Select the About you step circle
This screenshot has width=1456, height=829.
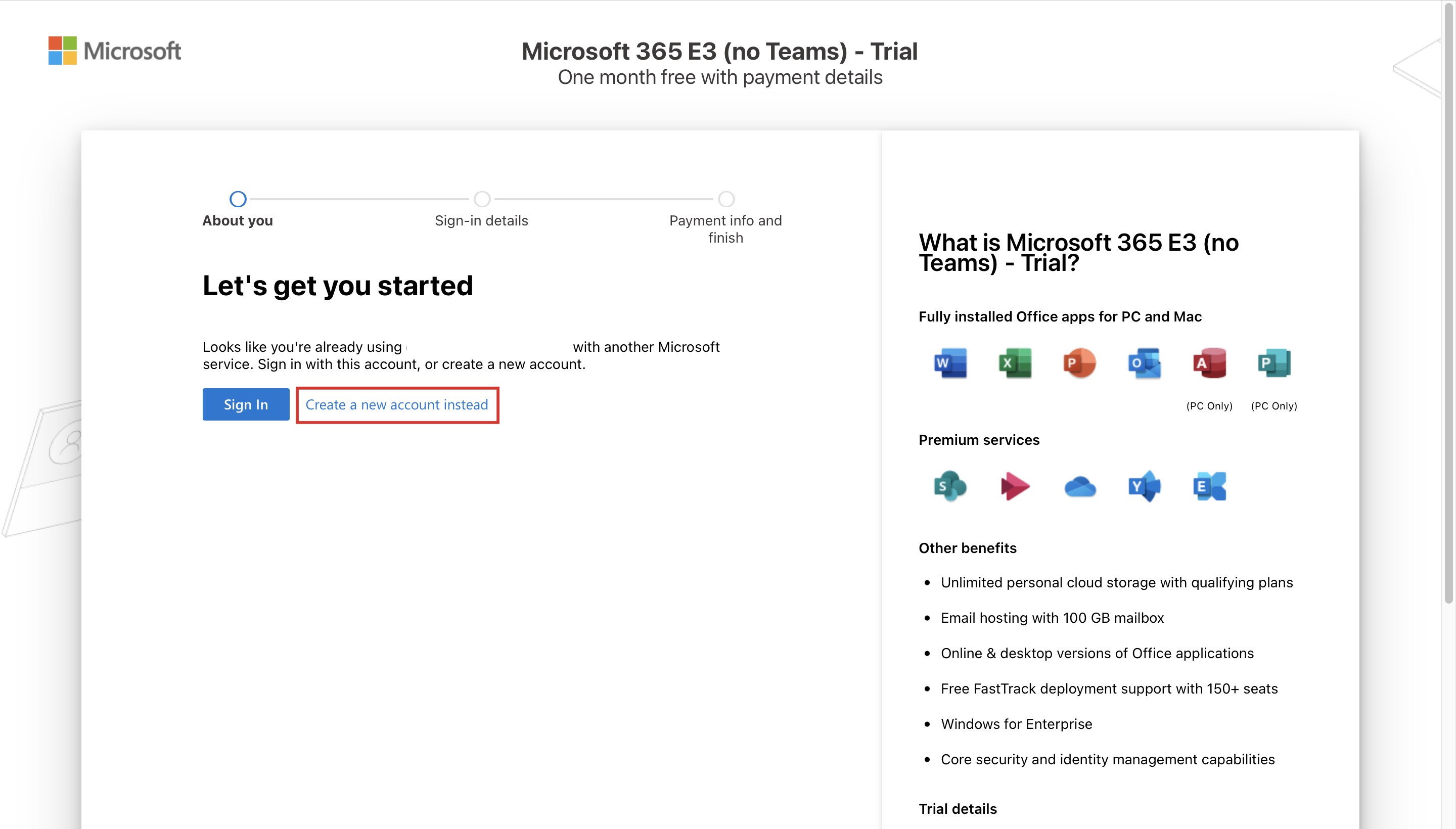(x=238, y=199)
